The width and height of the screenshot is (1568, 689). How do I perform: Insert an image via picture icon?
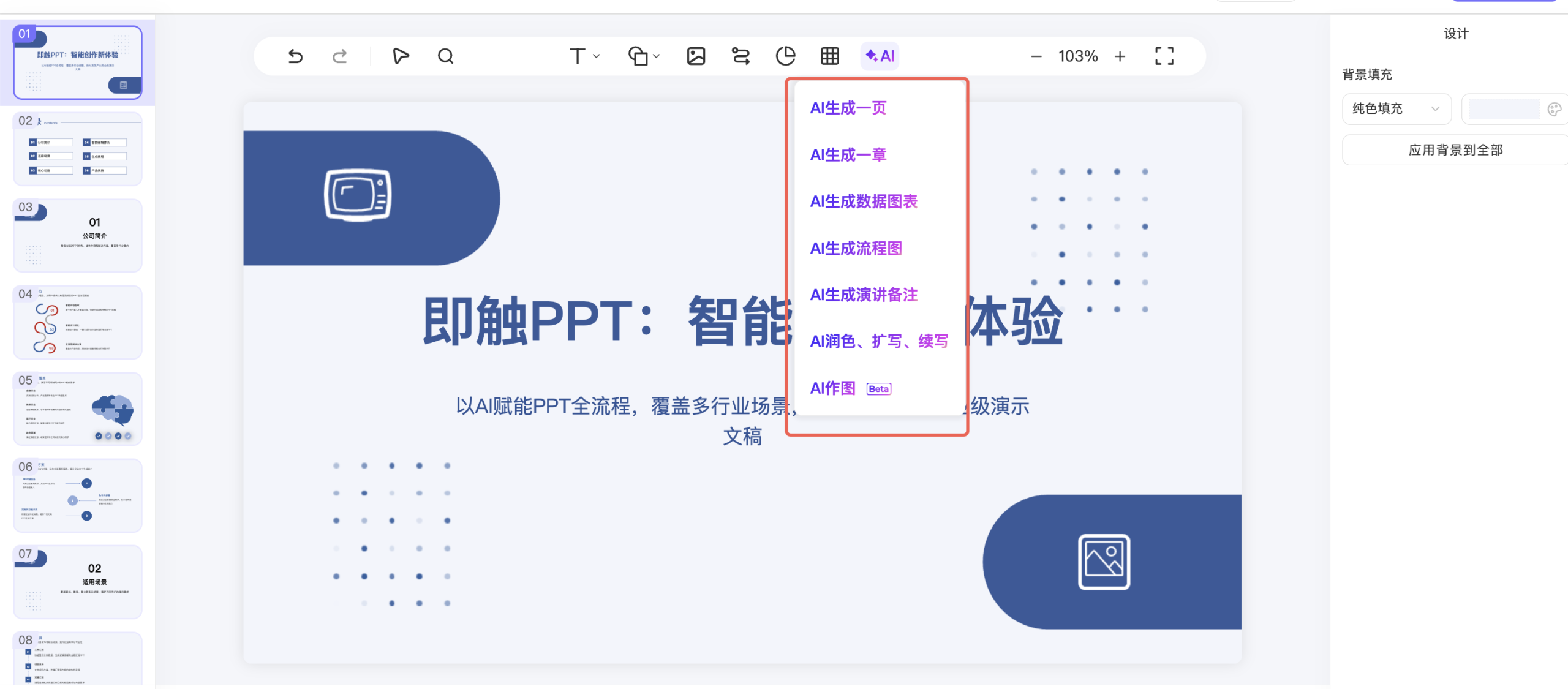(696, 56)
